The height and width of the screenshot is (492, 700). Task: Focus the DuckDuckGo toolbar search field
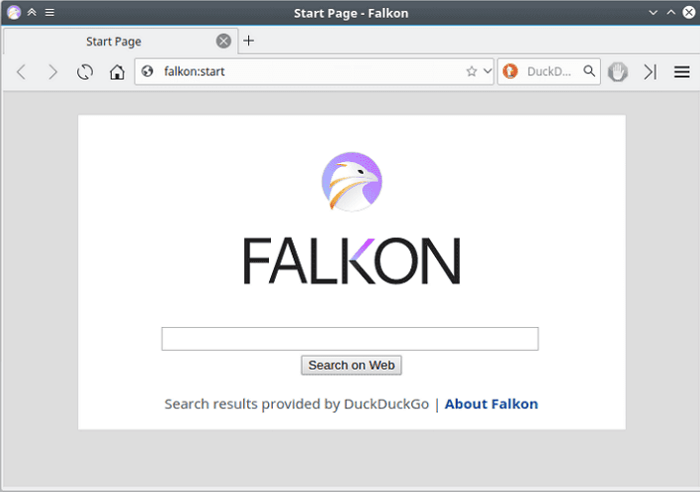549,71
